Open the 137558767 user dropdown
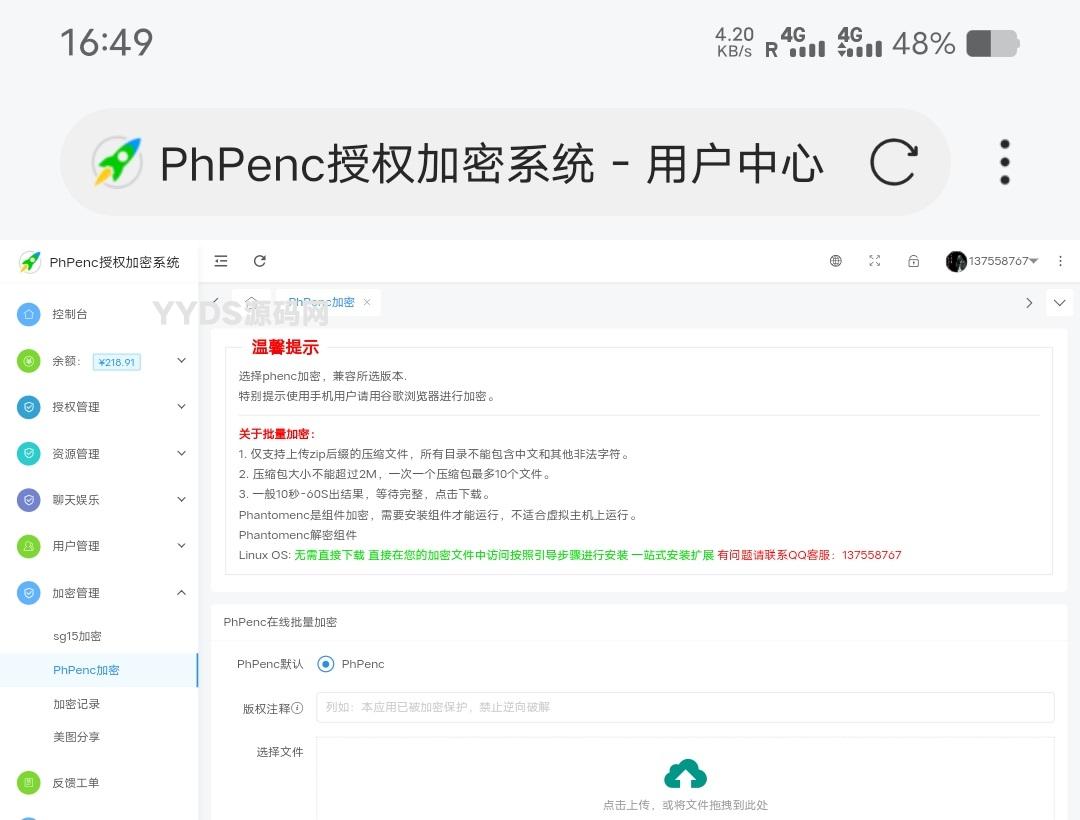Viewport: 1080px width, 820px height. tap(992, 261)
